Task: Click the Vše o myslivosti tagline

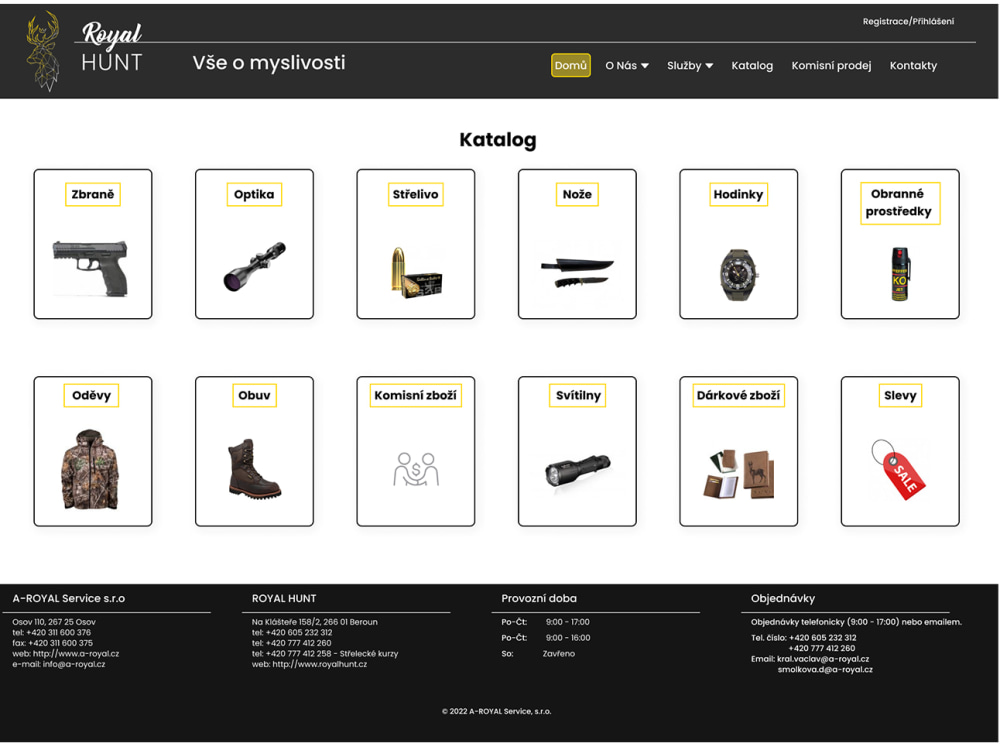Action: [x=269, y=62]
